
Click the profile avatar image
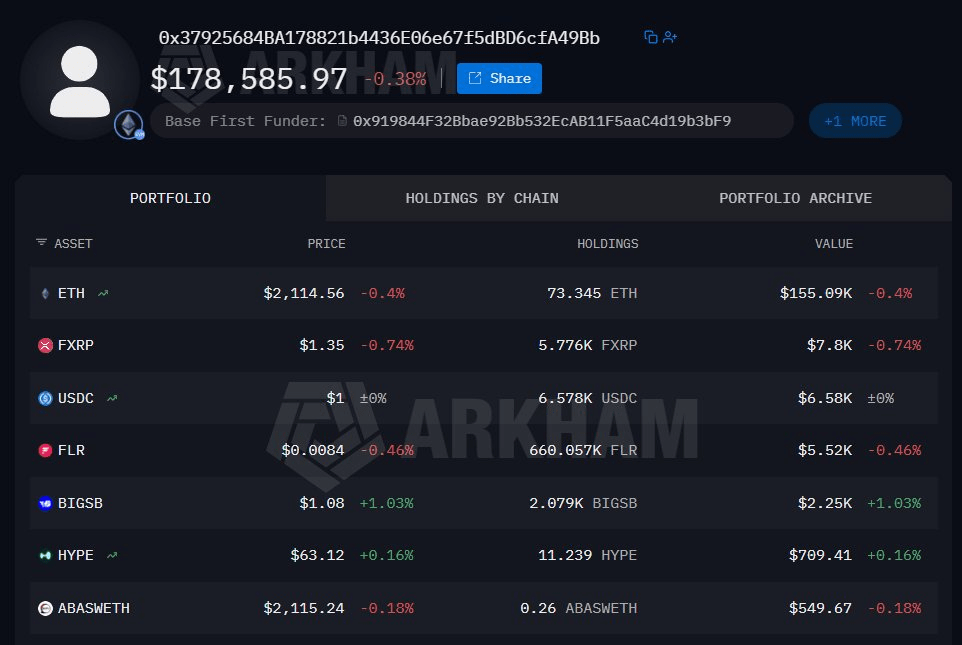tap(80, 80)
